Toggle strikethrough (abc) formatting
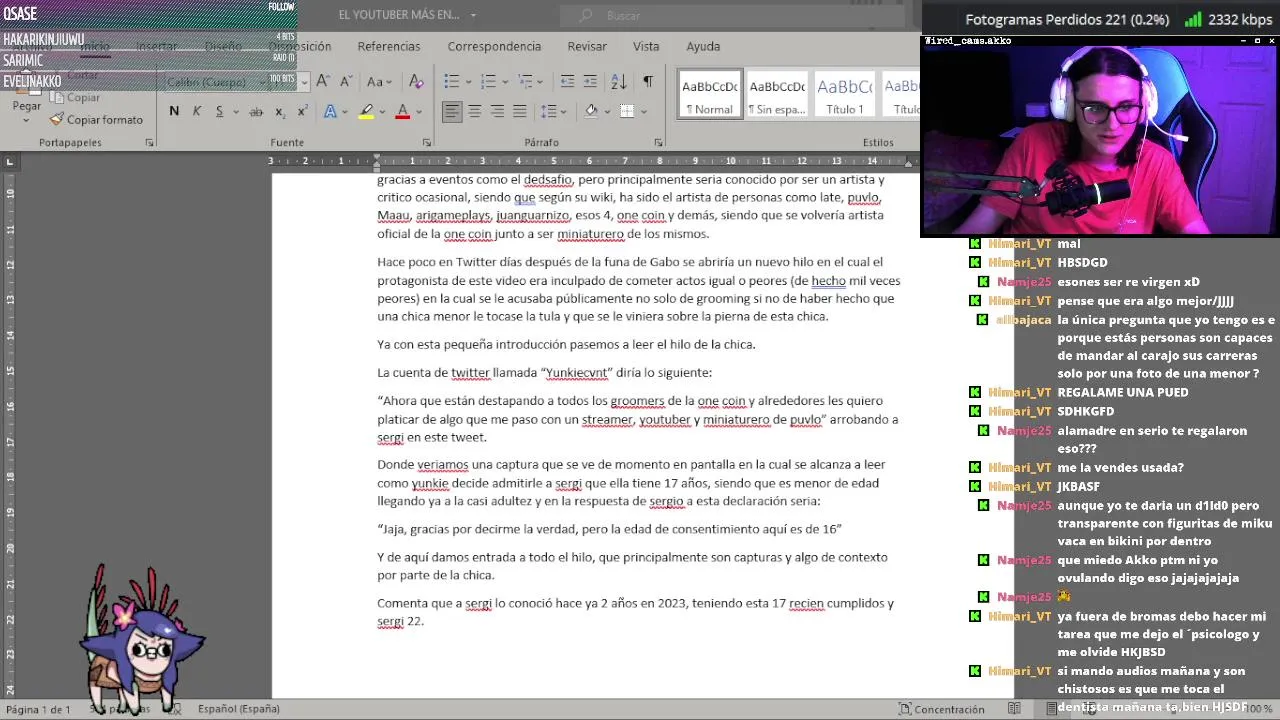1280x720 pixels. (256, 111)
